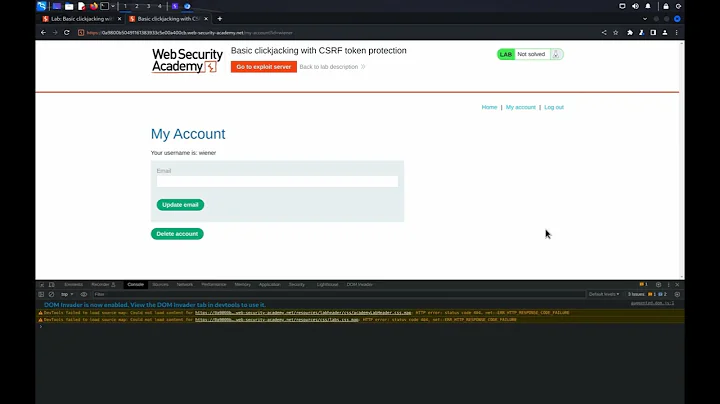720x404 pixels.
Task: Toggle the DevTools device toolbar
Action: point(51,285)
